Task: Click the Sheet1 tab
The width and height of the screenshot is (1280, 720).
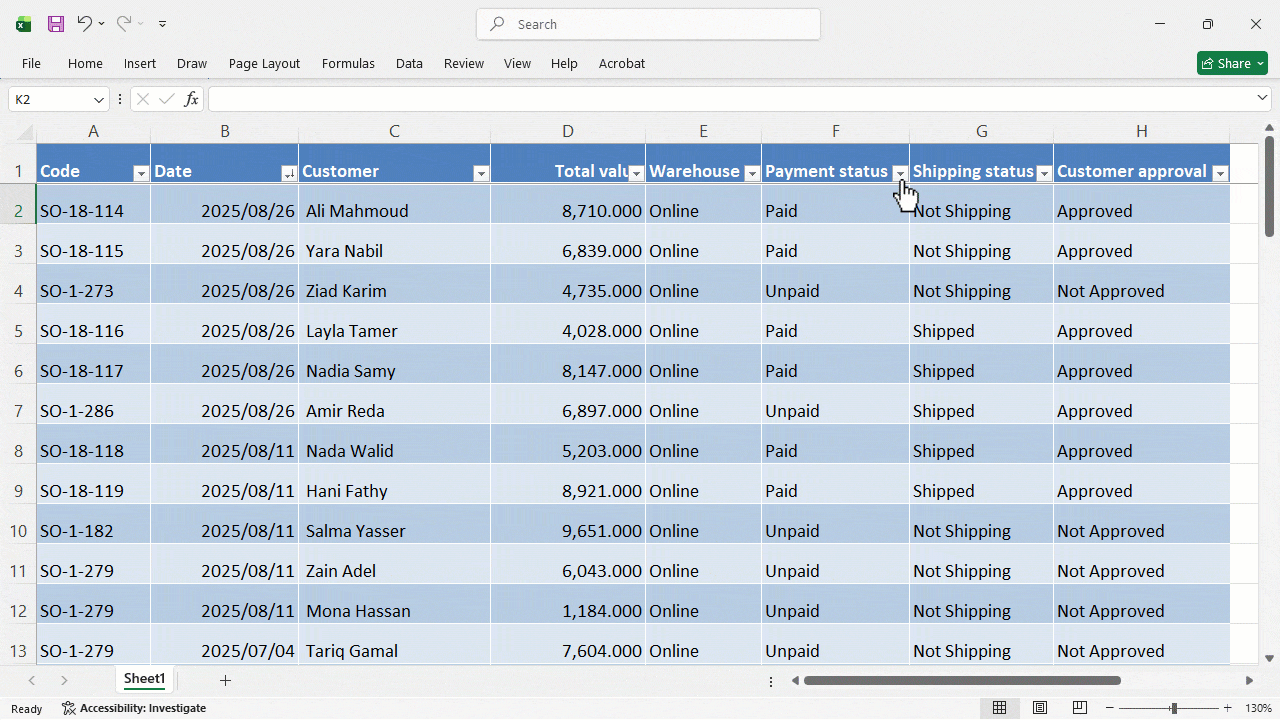Action: pyautogui.click(x=145, y=679)
